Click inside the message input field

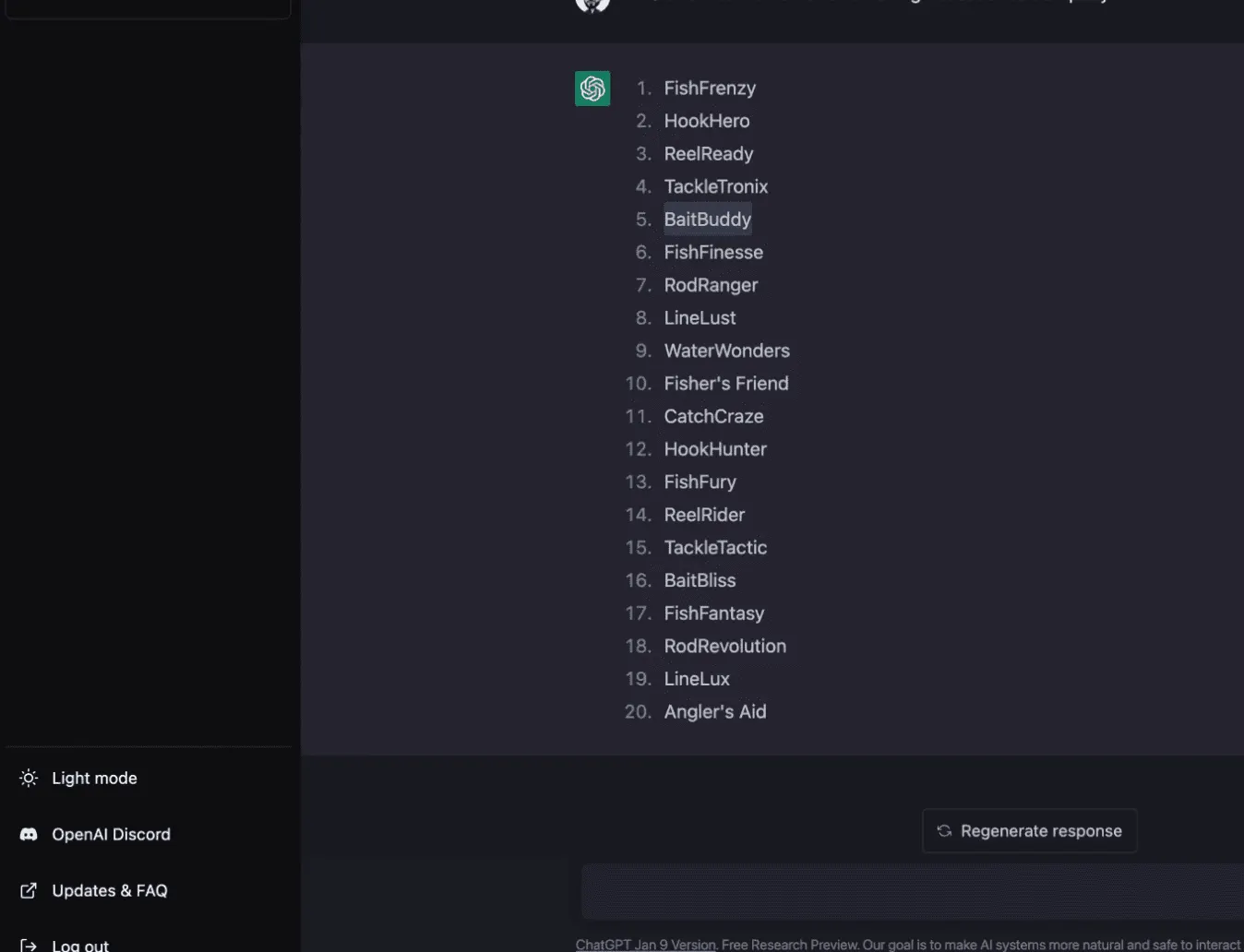(912, 891)
